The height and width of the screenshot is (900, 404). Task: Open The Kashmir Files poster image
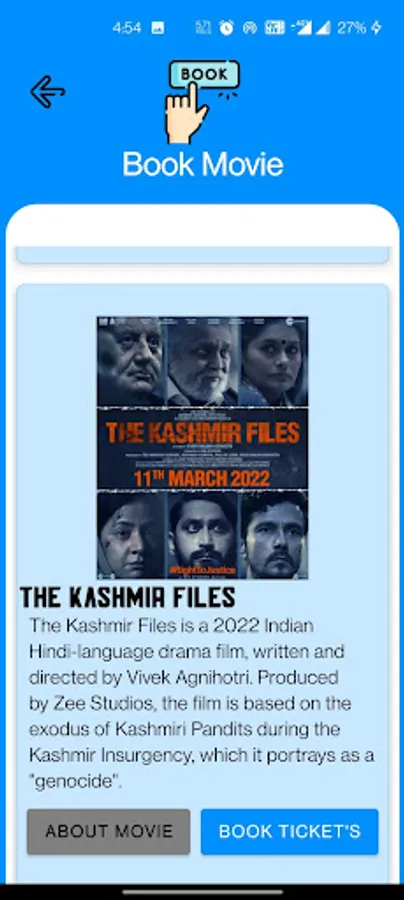pos(203,447)
